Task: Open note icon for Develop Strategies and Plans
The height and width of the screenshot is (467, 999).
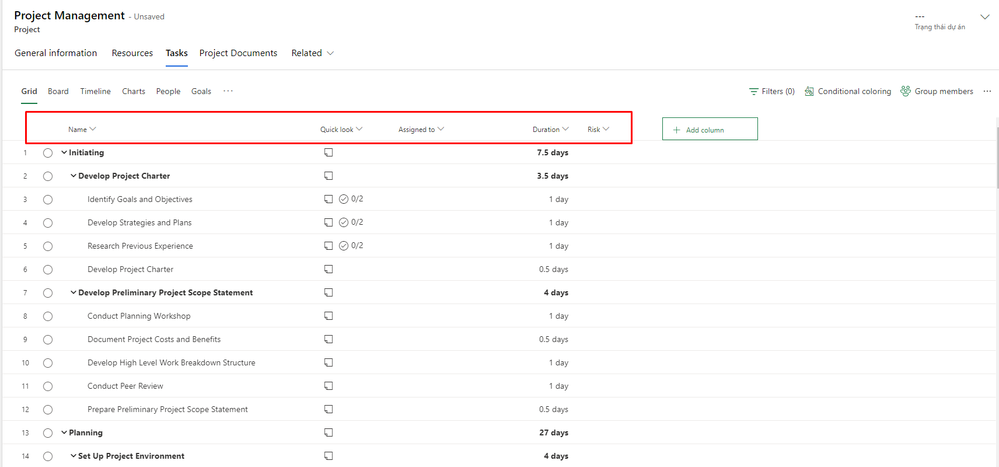Action: click(328, 222)
